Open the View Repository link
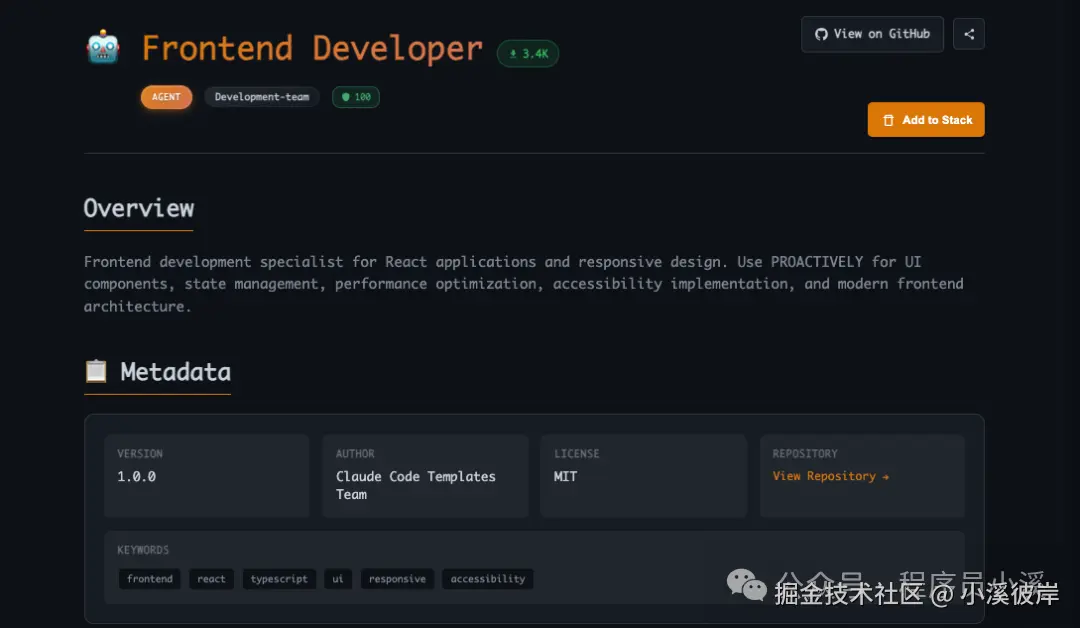The height and width of the screenshot is (628, 1080). coord(830,476)
